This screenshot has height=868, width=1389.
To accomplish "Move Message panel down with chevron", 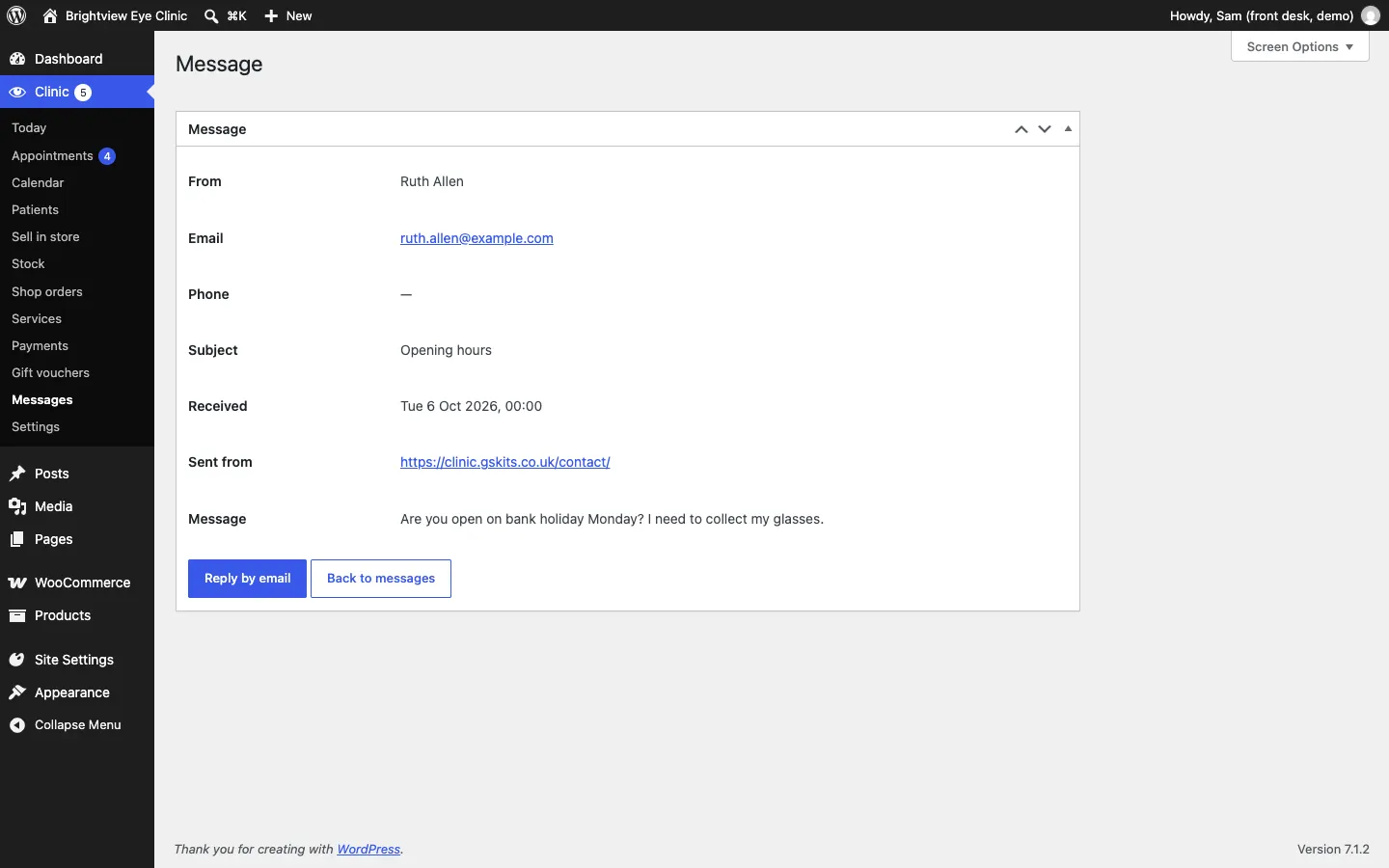I will coord(1046,129).
